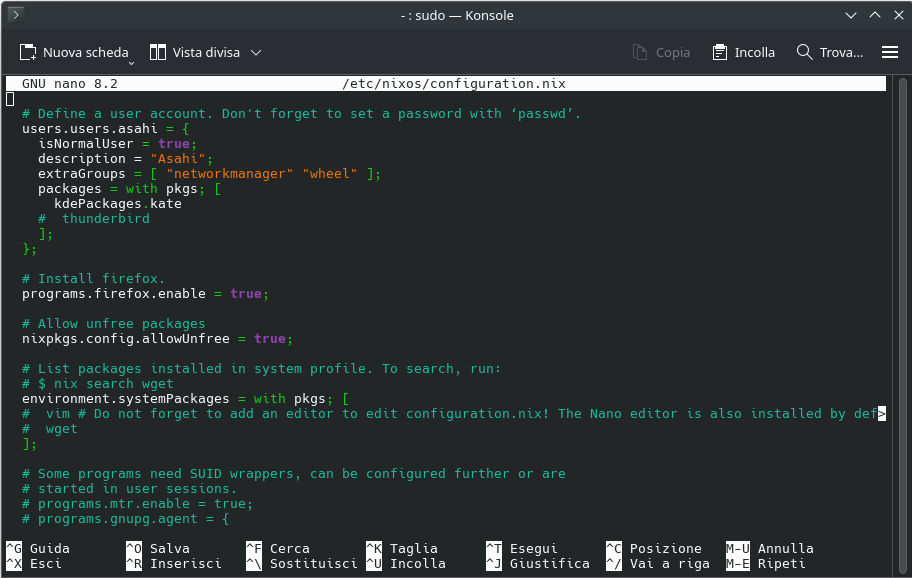Click the Nuova scheda new tab icon
This screenshot has height=578, width=912.
point(28,52)
